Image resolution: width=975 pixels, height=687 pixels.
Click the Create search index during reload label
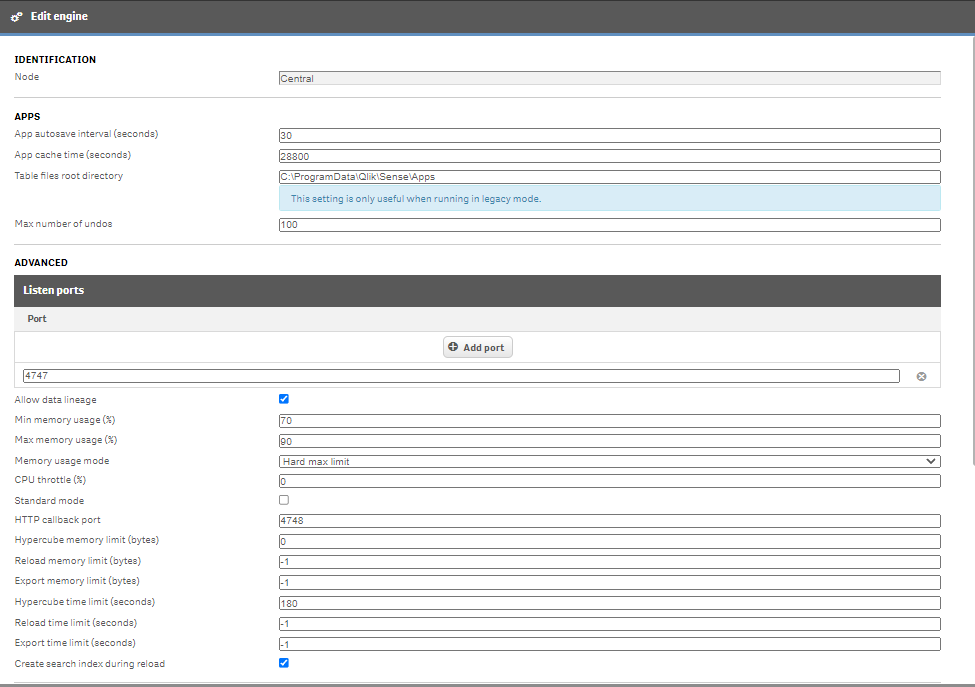(x=90, y=664)
